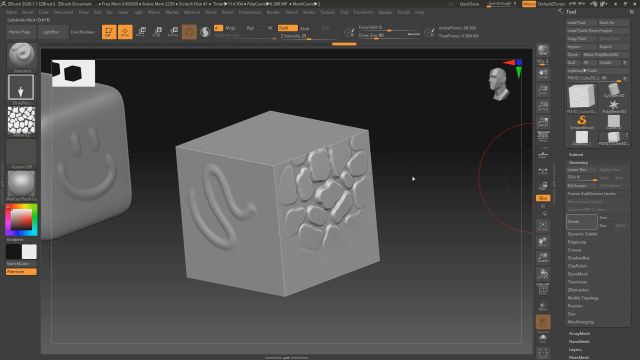
Task: Click the sculptris-style sphere icon beside Gizmo
Action: click(x=205, y=31)
